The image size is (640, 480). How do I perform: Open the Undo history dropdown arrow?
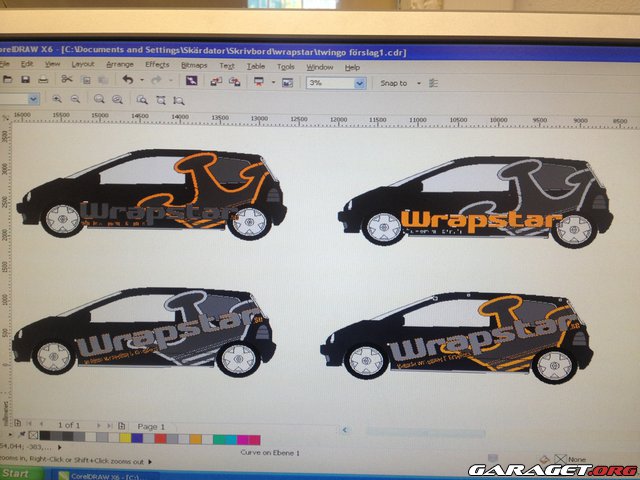[x=140, y=82]
